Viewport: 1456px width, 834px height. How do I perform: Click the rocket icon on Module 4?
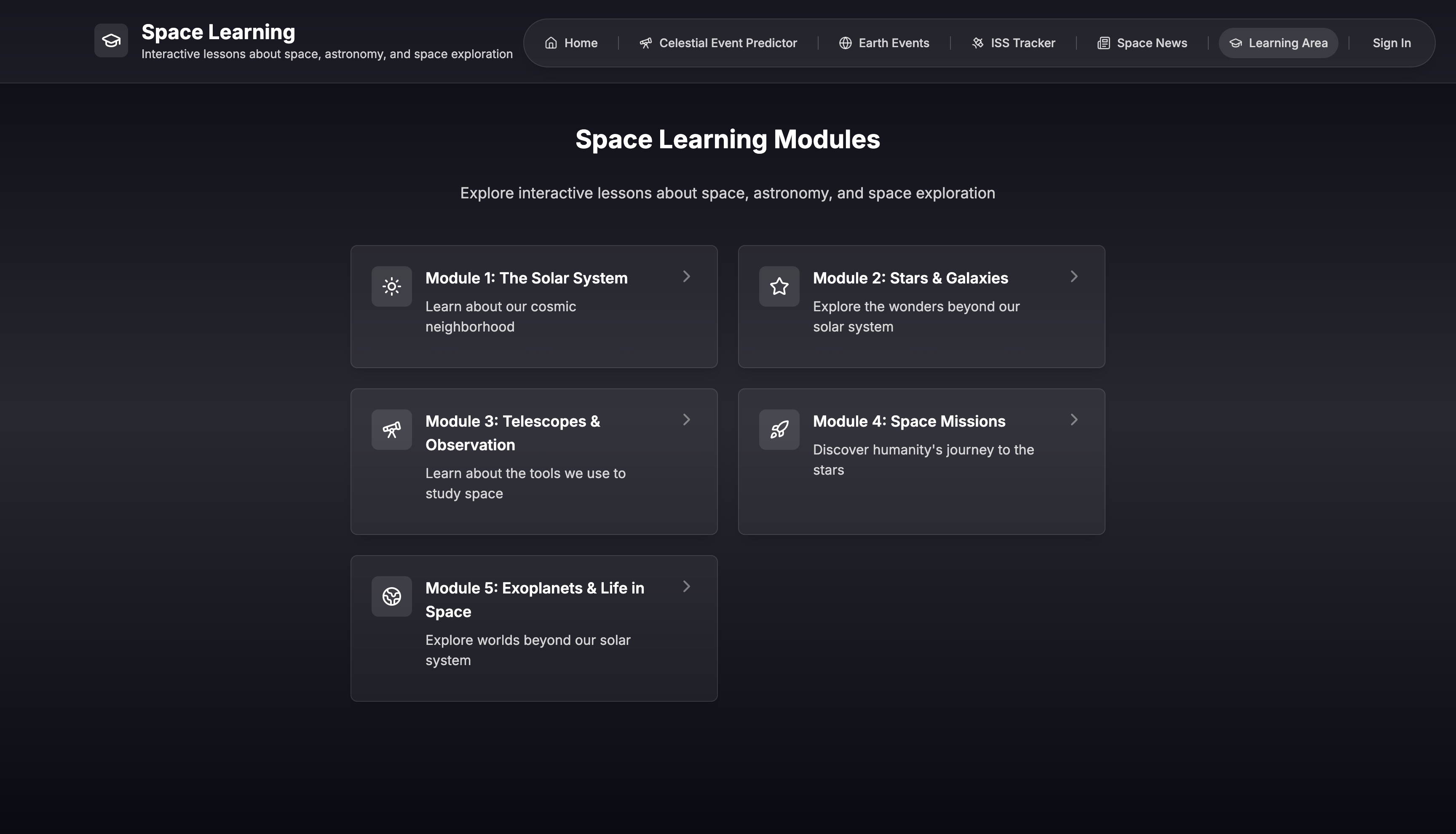[779, 430]
